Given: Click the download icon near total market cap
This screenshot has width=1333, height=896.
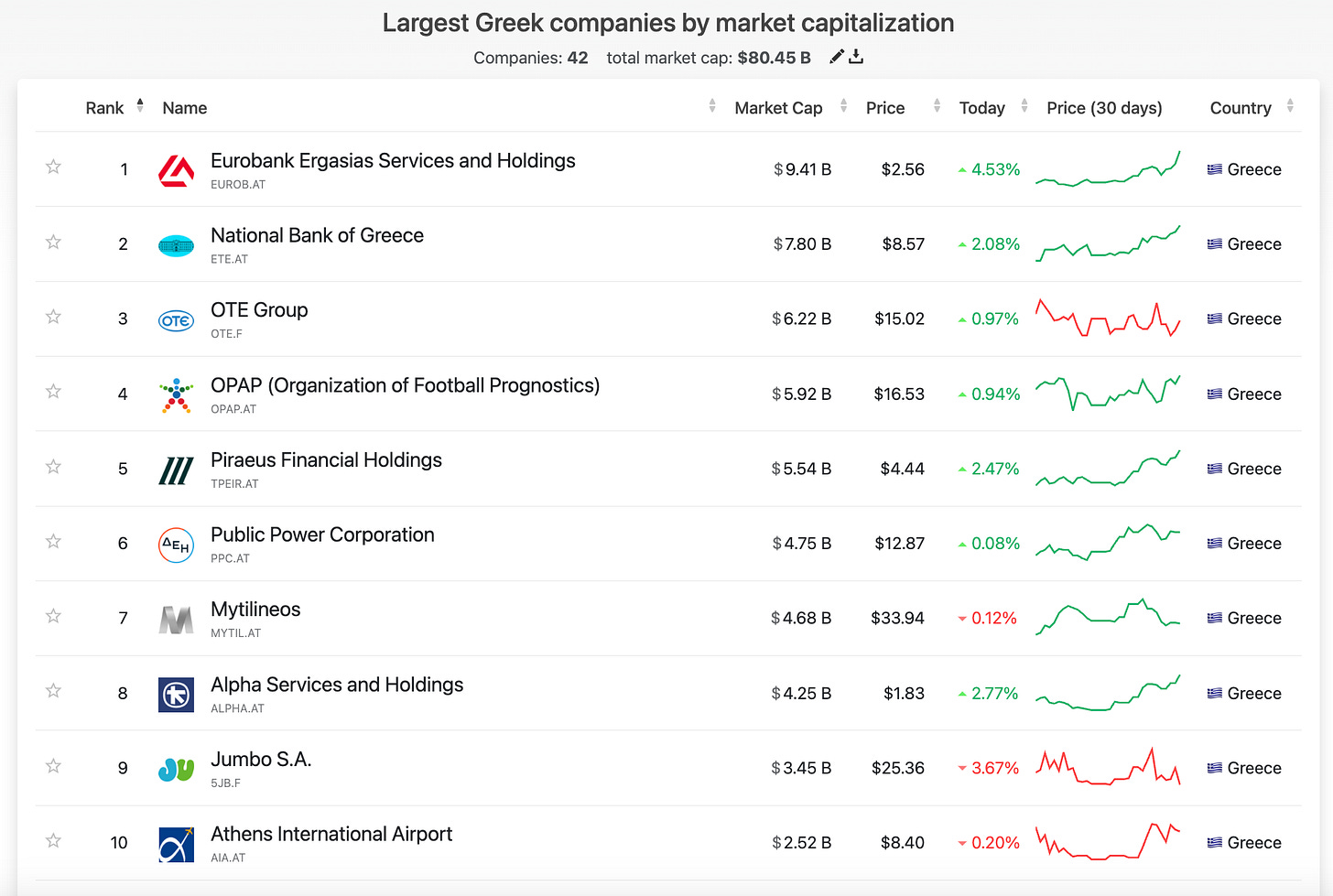Looking at the screenshot, I should (856, 57).
